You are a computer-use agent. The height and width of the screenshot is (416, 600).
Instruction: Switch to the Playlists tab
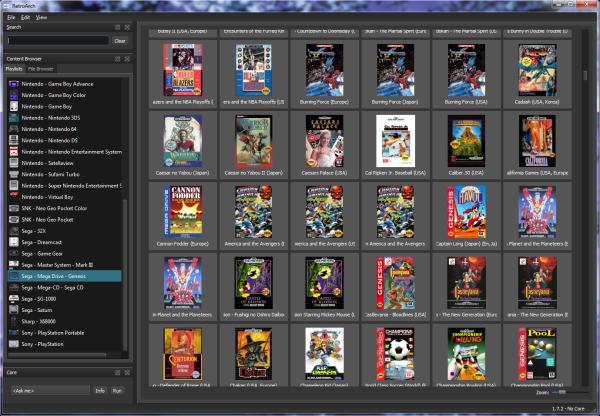point(14,69)
